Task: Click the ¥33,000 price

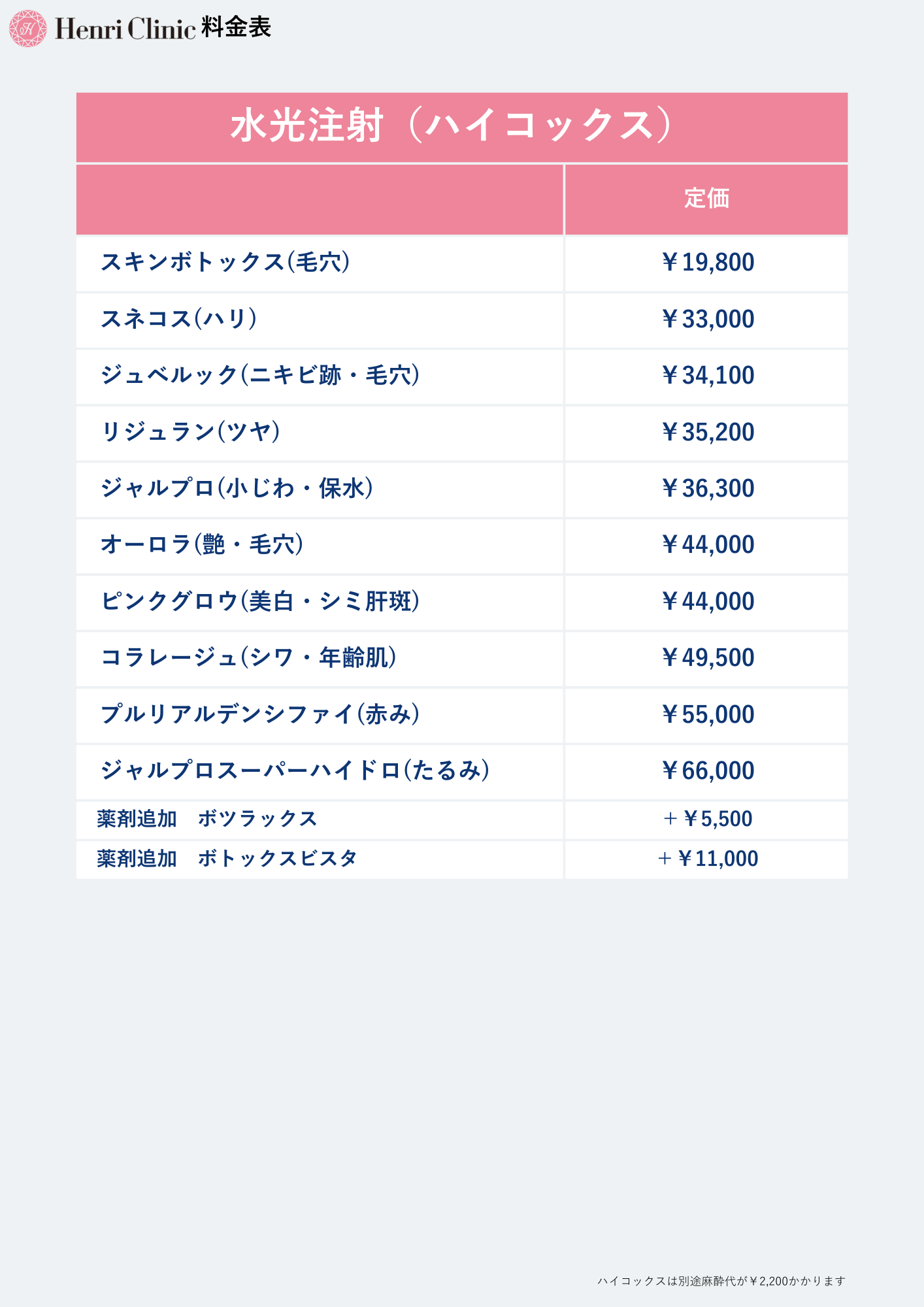Action: (707, 319)
